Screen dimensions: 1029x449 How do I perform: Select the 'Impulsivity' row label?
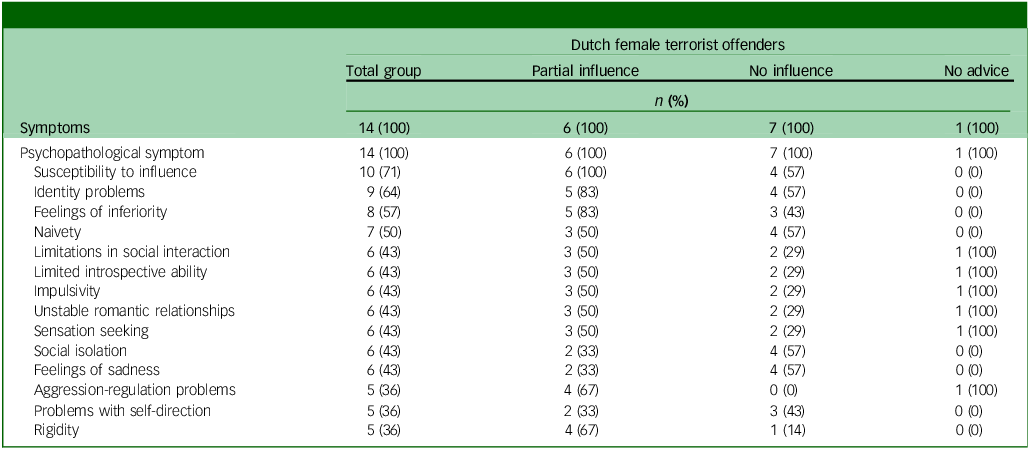point(70,291)
